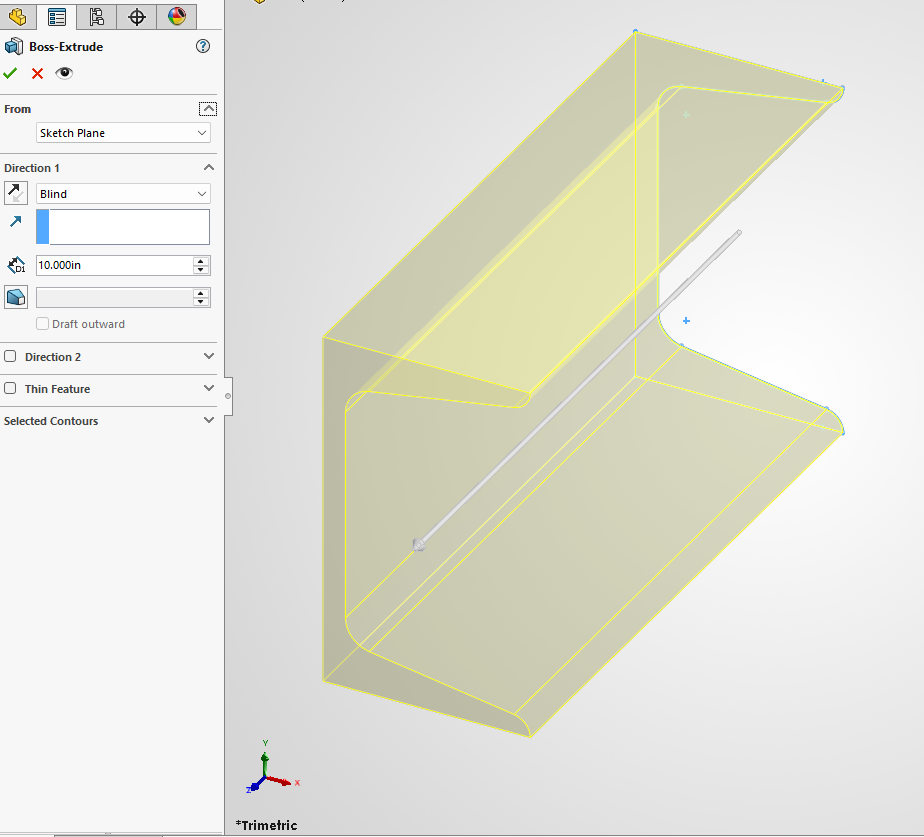Click the draft angle up spinner
924x837 pixels.
[x=201, y=293]
